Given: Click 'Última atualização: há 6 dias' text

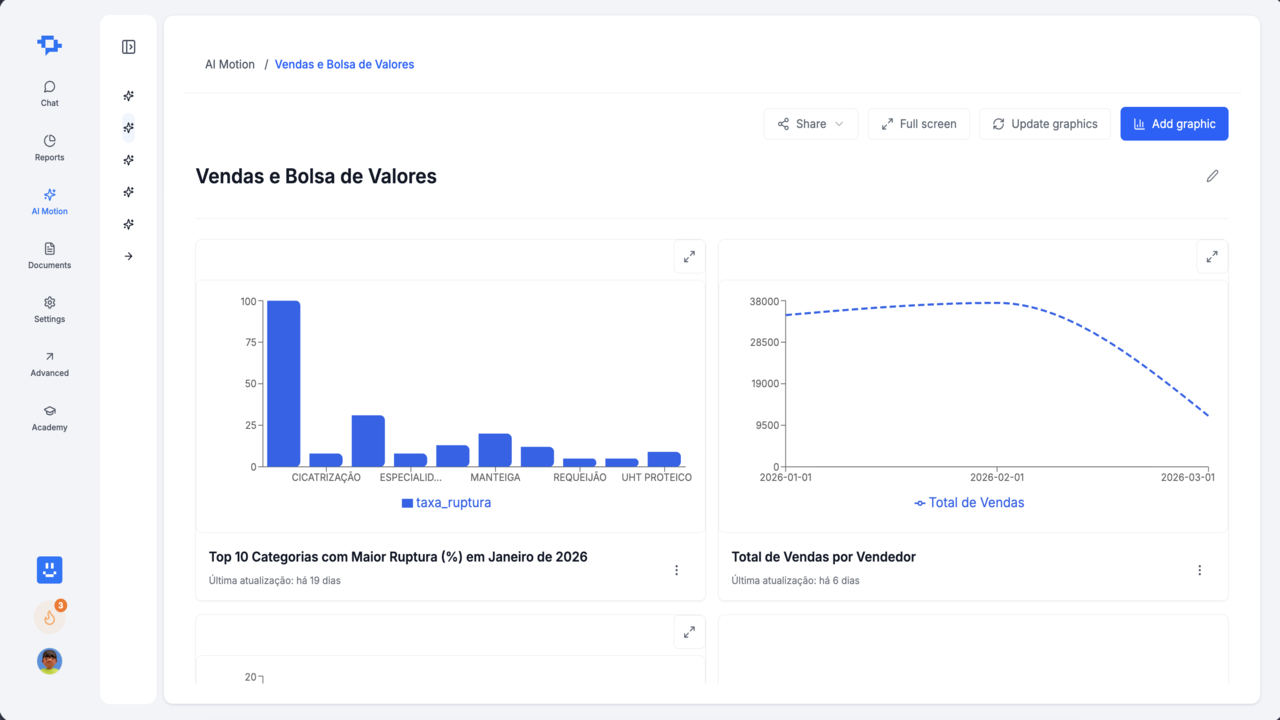Looking at the screenshot, I should (795, 580).
